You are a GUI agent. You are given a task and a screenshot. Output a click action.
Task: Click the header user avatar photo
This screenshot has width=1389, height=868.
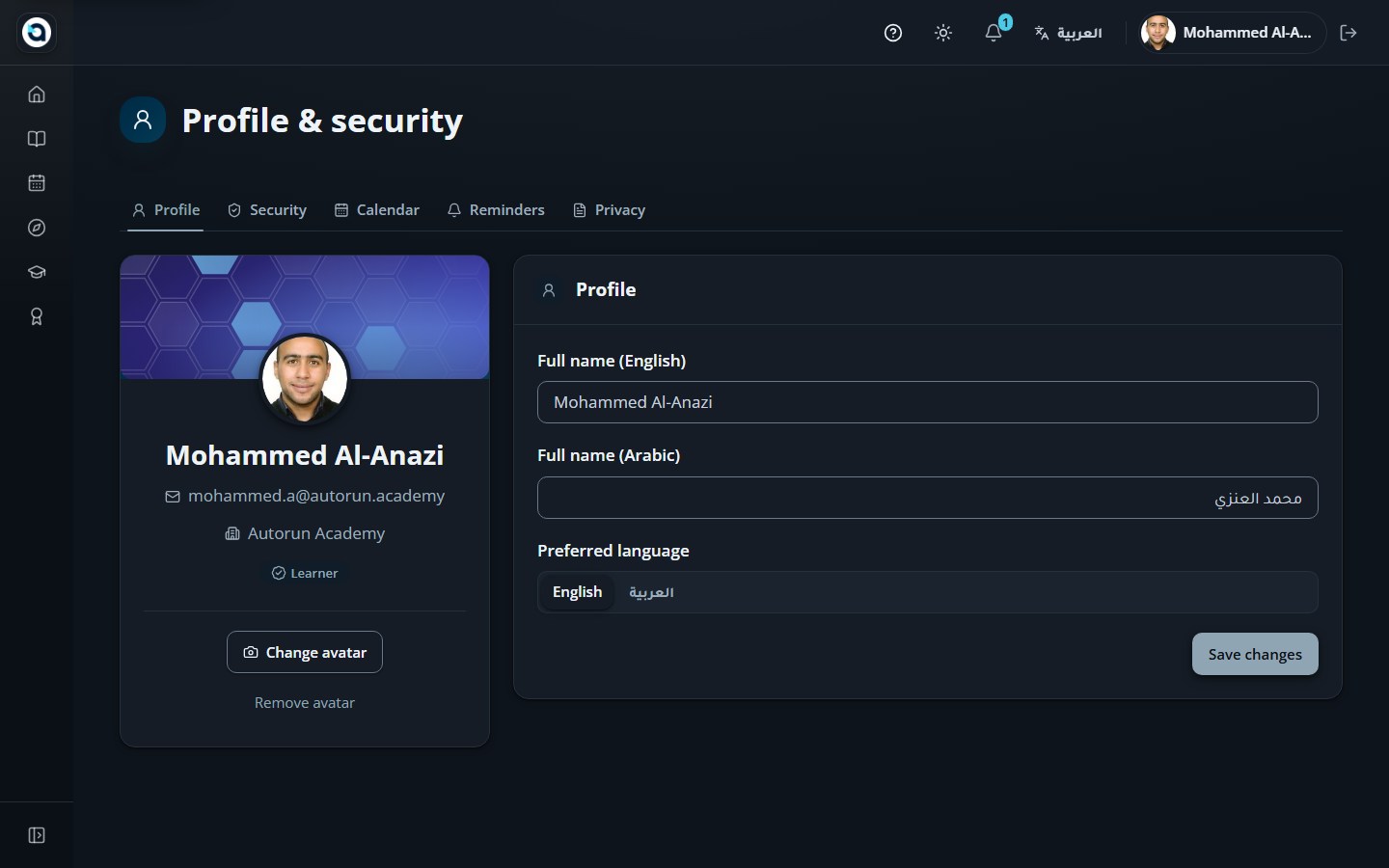1157,33
